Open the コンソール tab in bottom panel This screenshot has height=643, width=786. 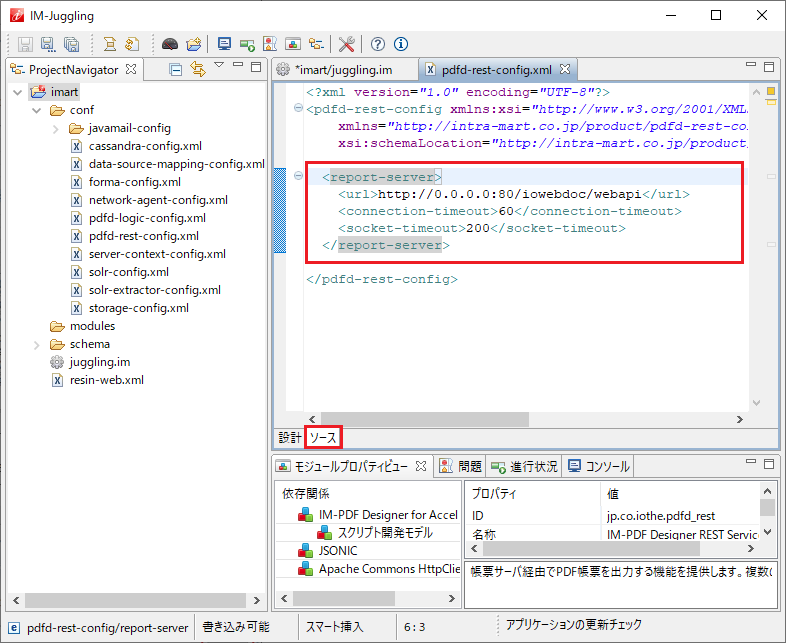[x=598, y=466]
